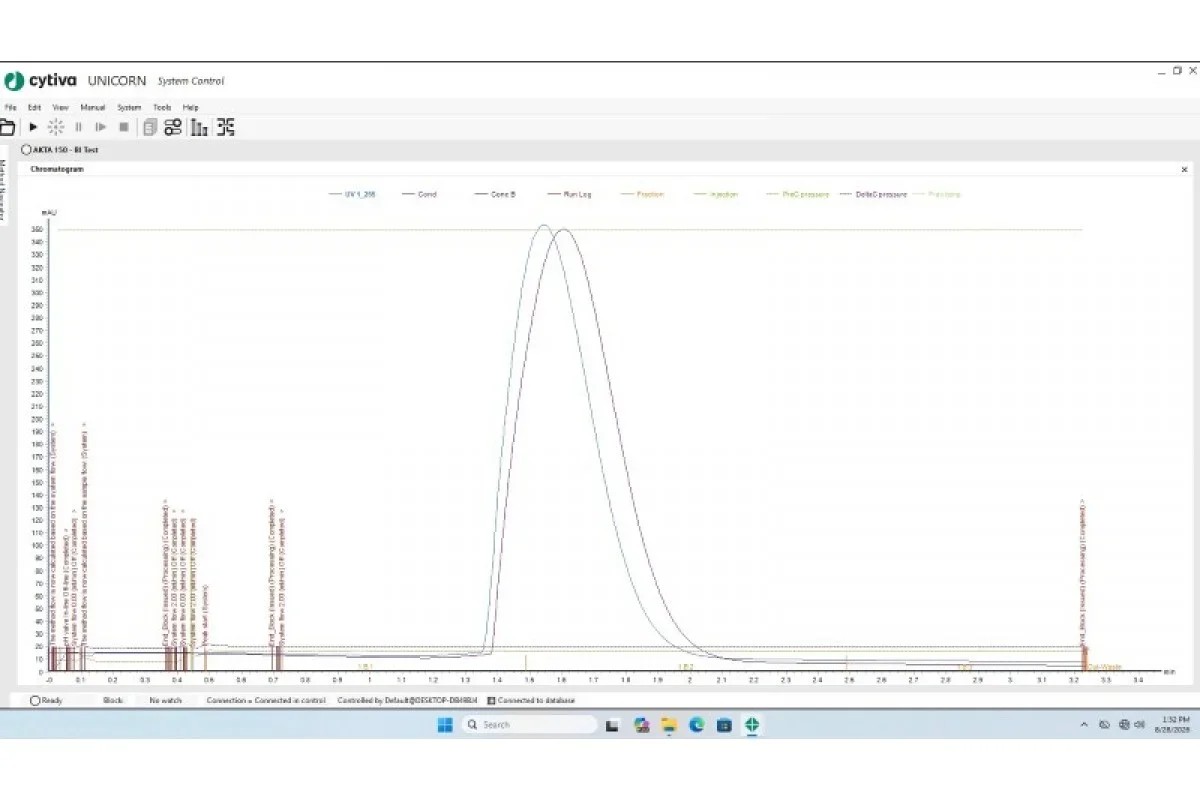Click the DeltaC pressure legend entry
The image size is (1200, 800).
[874, 194]
